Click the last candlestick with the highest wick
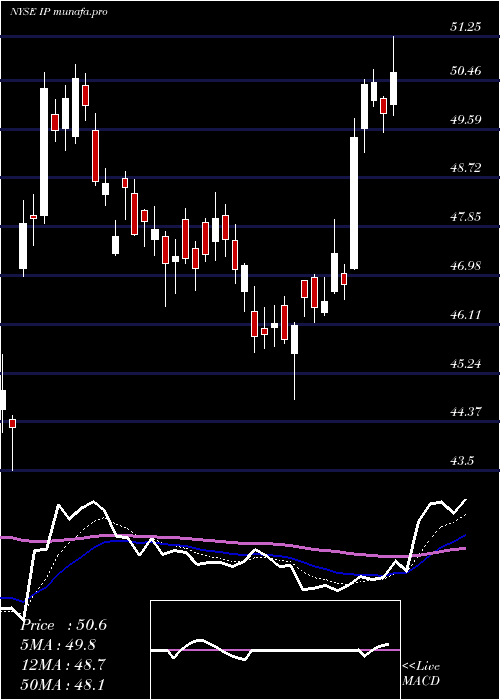This screenshot has width=500, height=700. pyautogui.click(x=393, y=88)
